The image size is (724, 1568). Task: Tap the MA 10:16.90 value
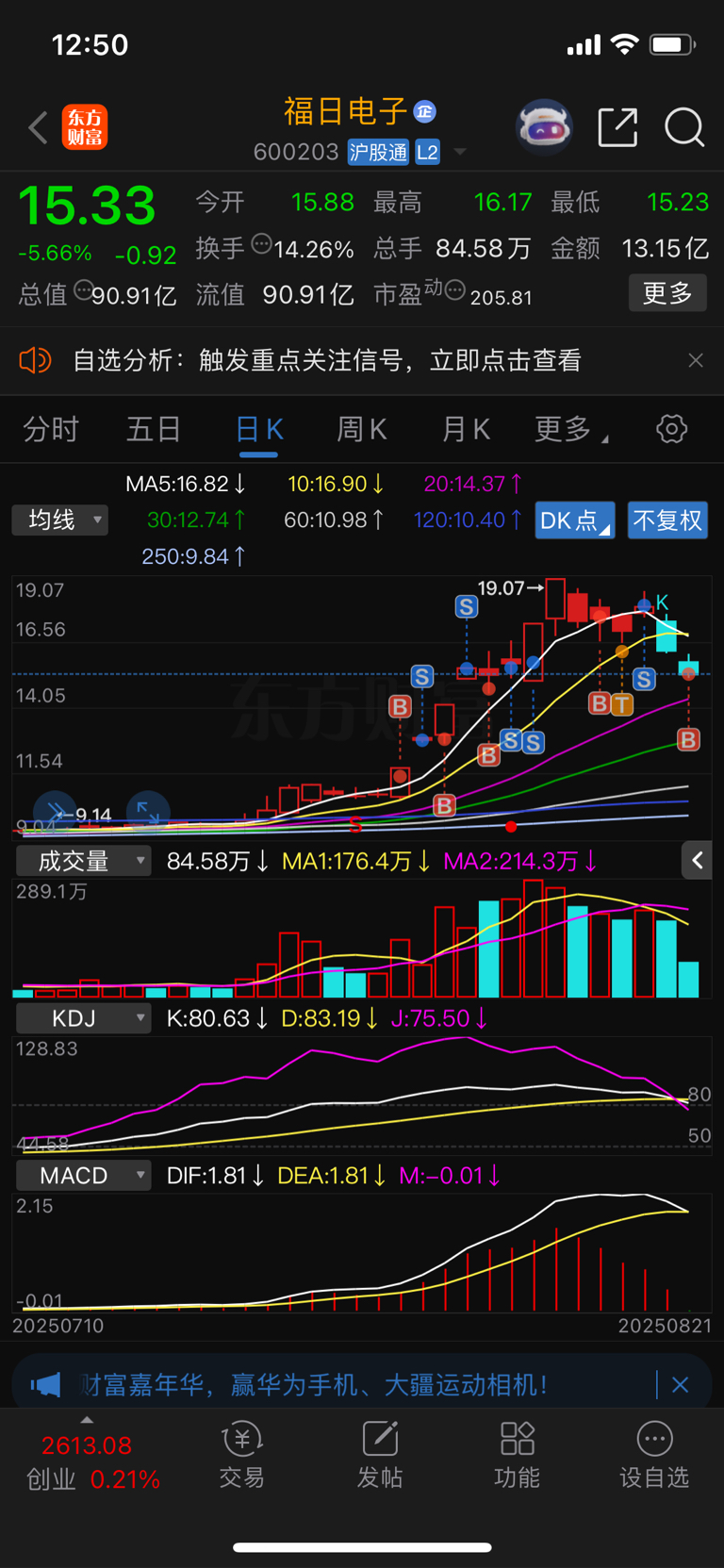coord(336,484)
